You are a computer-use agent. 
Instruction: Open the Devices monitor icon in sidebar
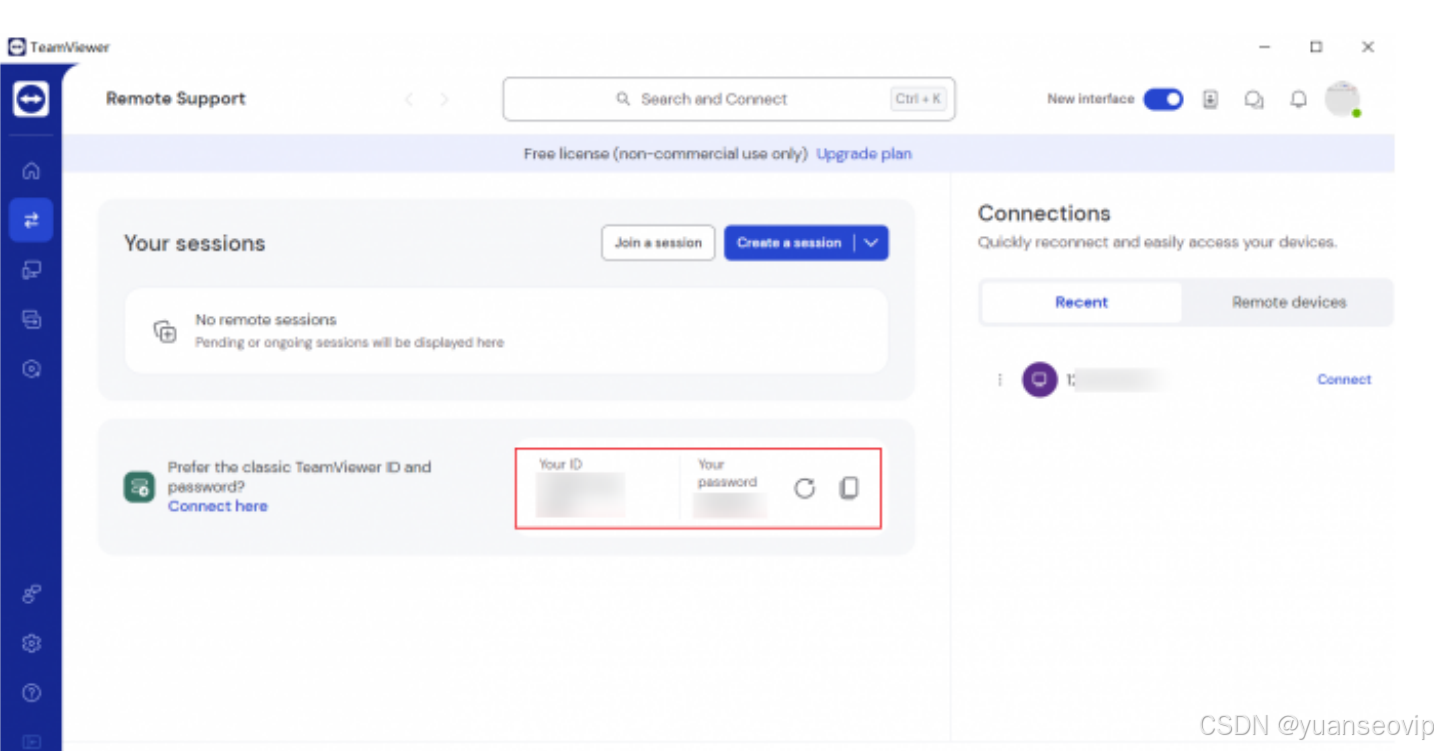[31, 270]
